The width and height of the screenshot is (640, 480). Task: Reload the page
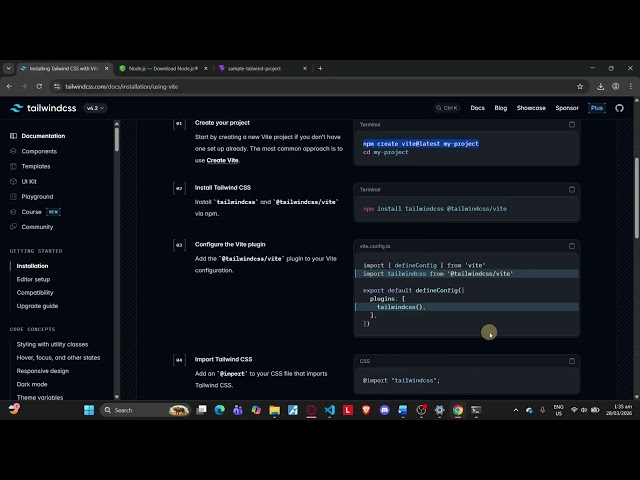pos(39,87)
